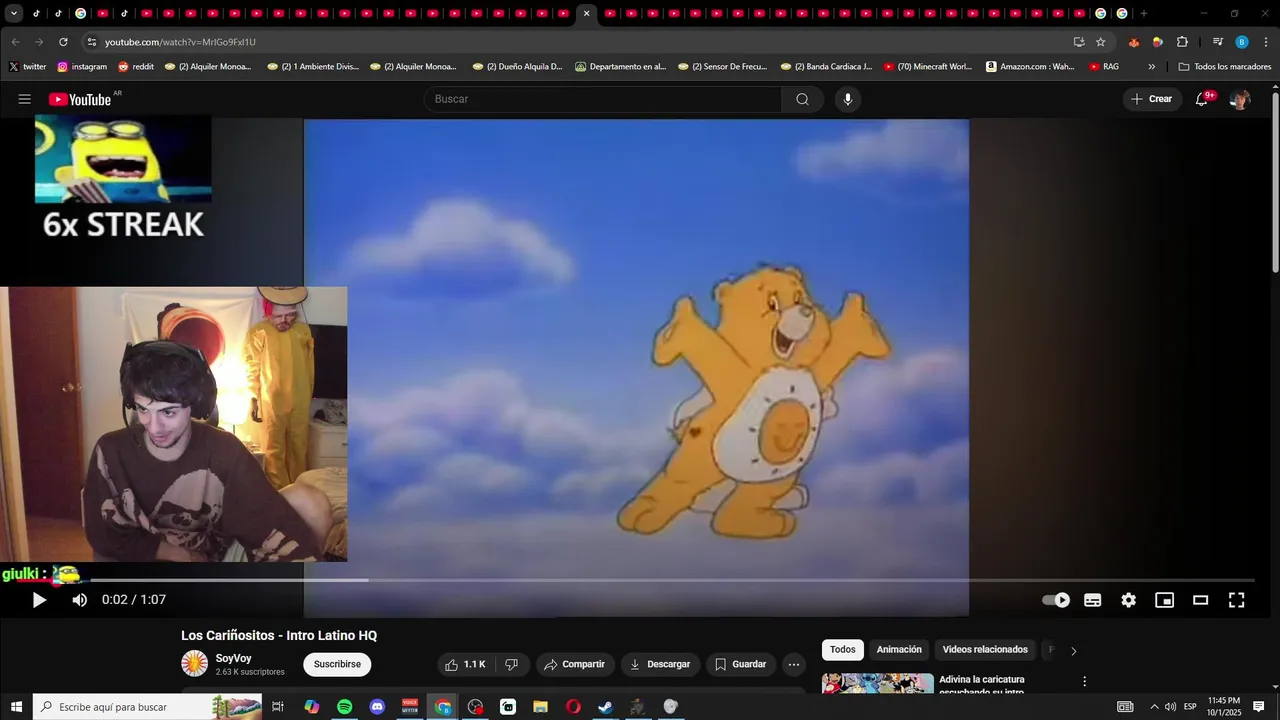Open the YouTube account avatar menu

1240,99
